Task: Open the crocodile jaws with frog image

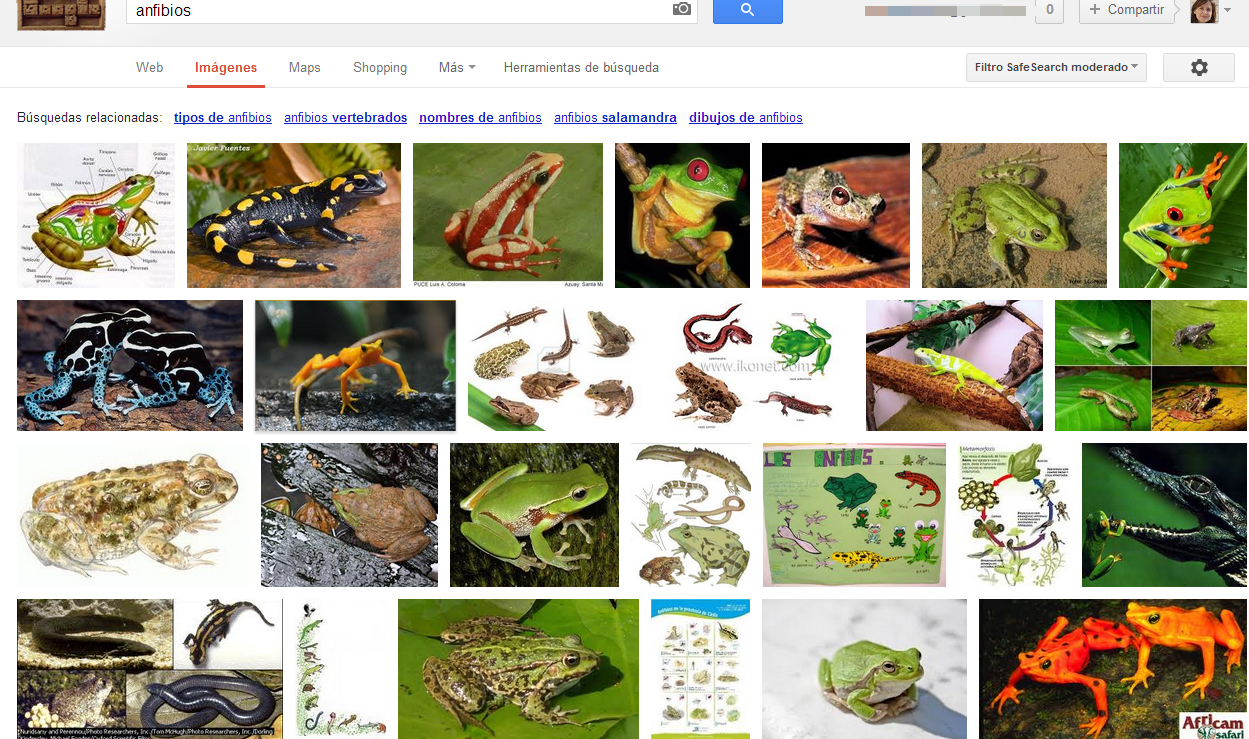Action: [x=1164, y=515]
